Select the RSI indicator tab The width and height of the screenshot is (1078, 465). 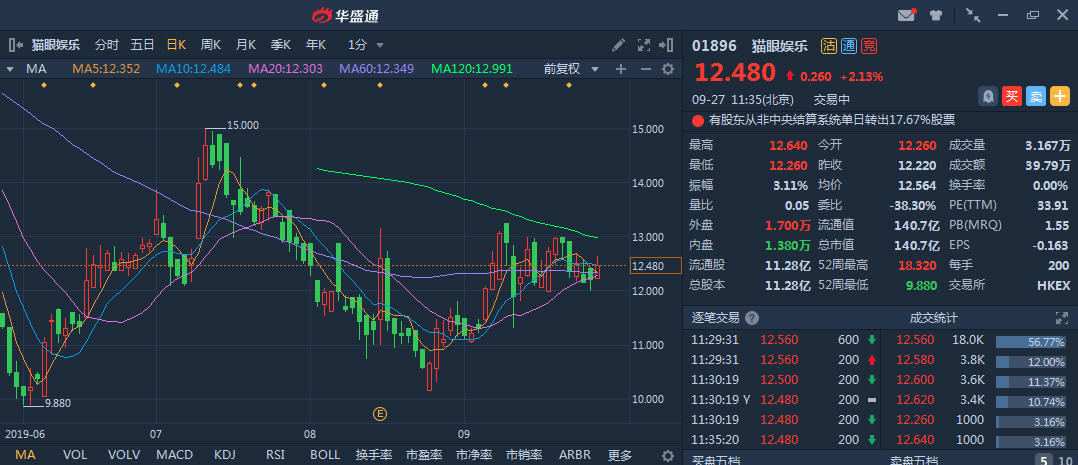click(x=275, y=455)
